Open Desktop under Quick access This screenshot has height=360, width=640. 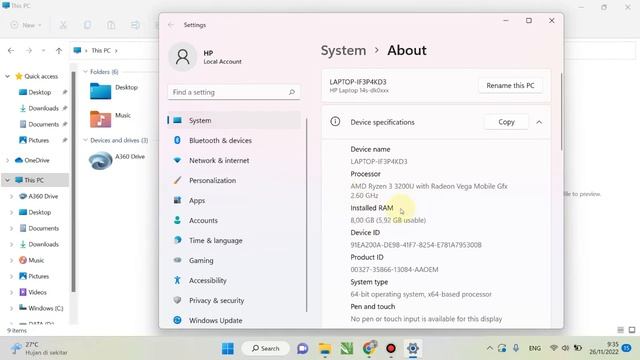click(39, 92)
